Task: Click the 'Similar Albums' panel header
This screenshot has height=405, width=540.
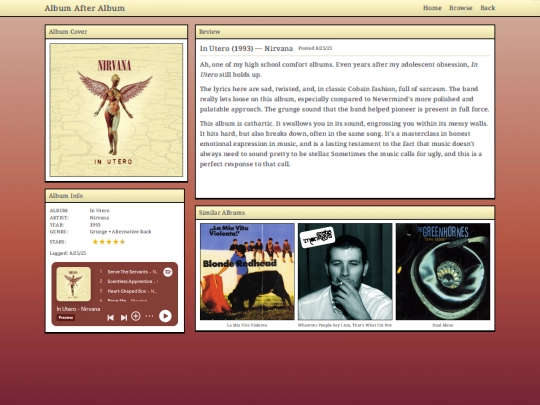Action: 345,212
